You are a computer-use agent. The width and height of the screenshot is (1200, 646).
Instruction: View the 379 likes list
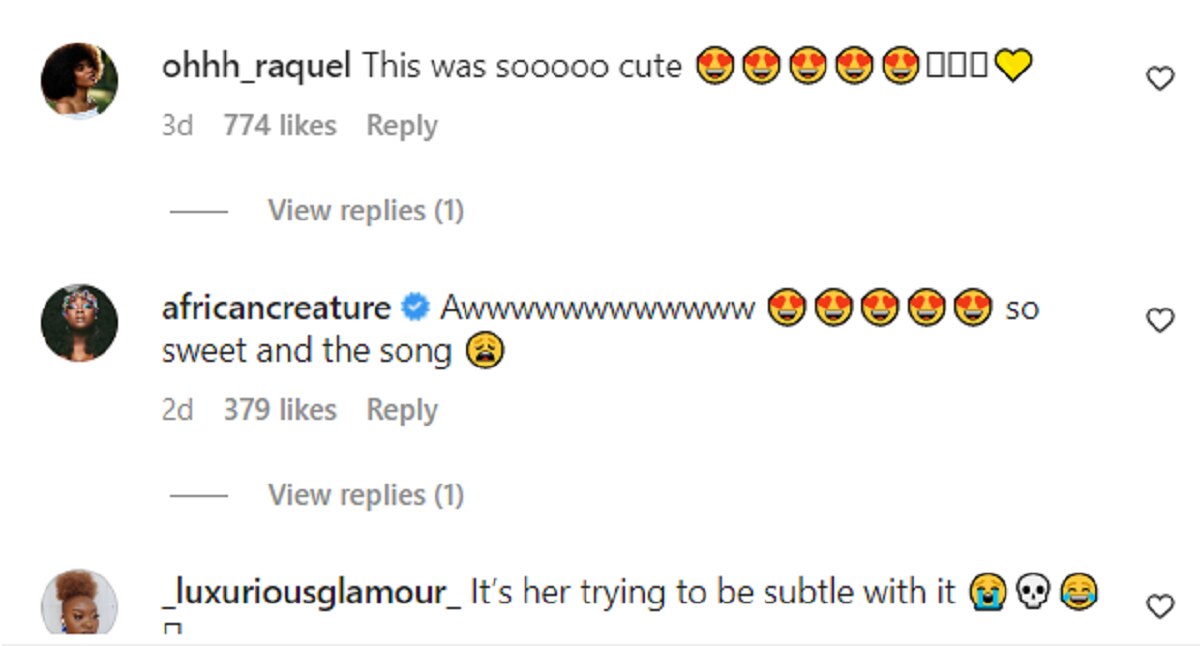pos(280,410)
